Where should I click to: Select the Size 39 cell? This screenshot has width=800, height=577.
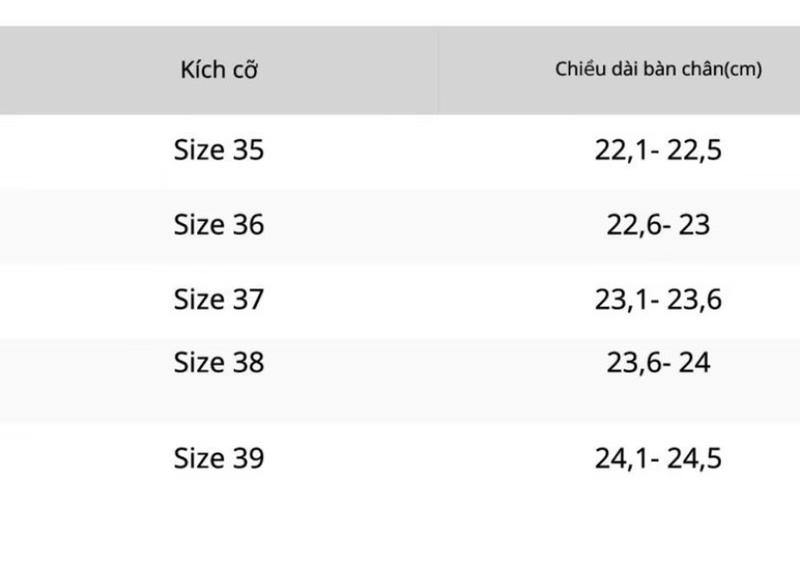tap(219, 458)
